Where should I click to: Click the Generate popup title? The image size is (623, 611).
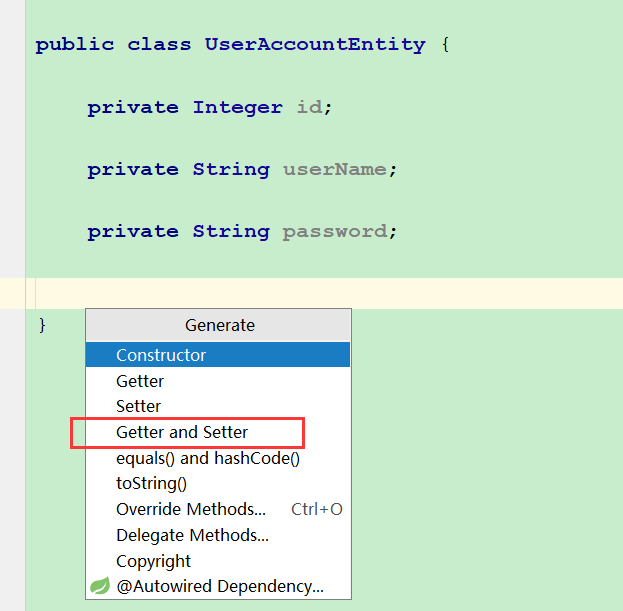(218, 325)
